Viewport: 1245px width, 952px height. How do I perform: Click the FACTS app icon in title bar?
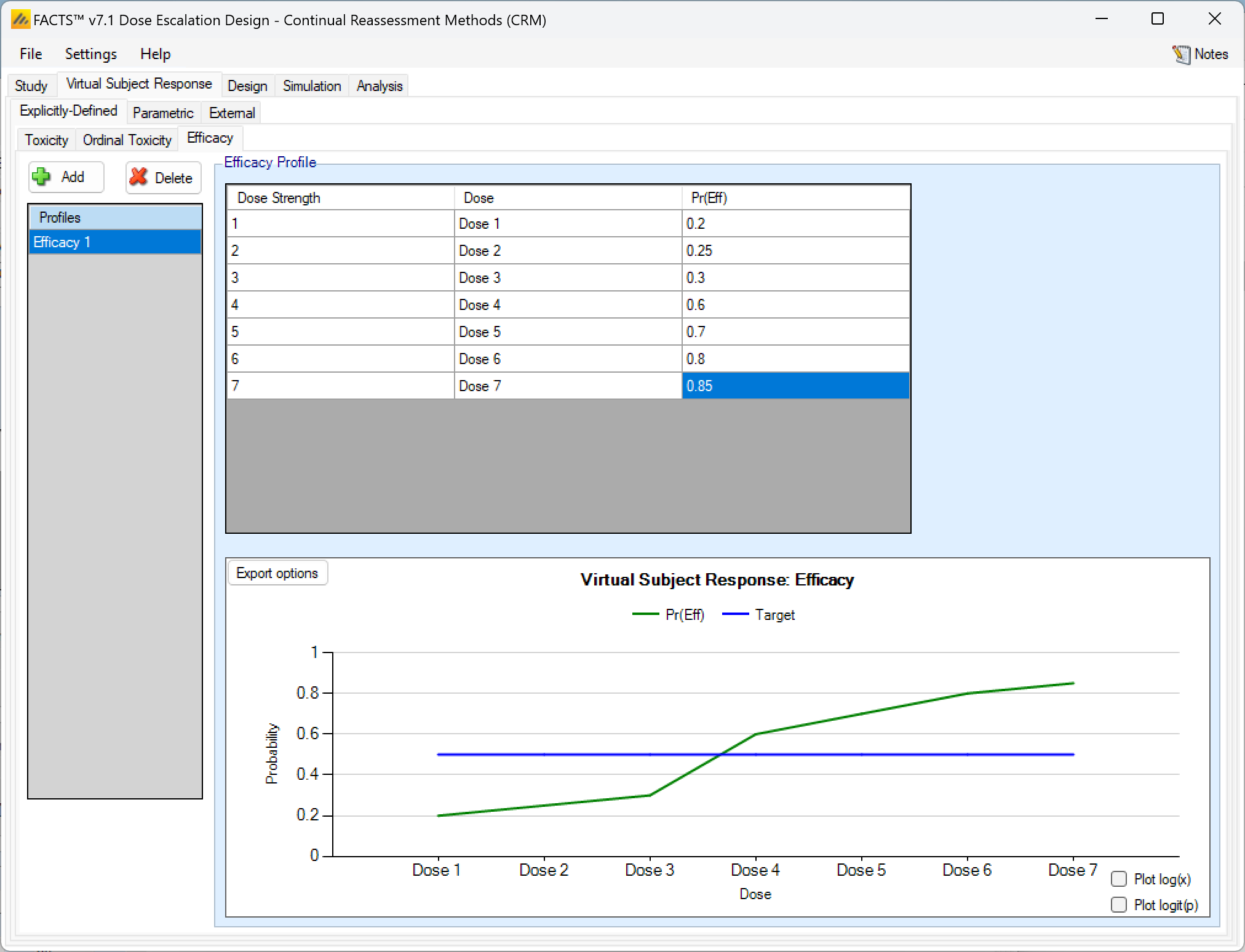20,20
